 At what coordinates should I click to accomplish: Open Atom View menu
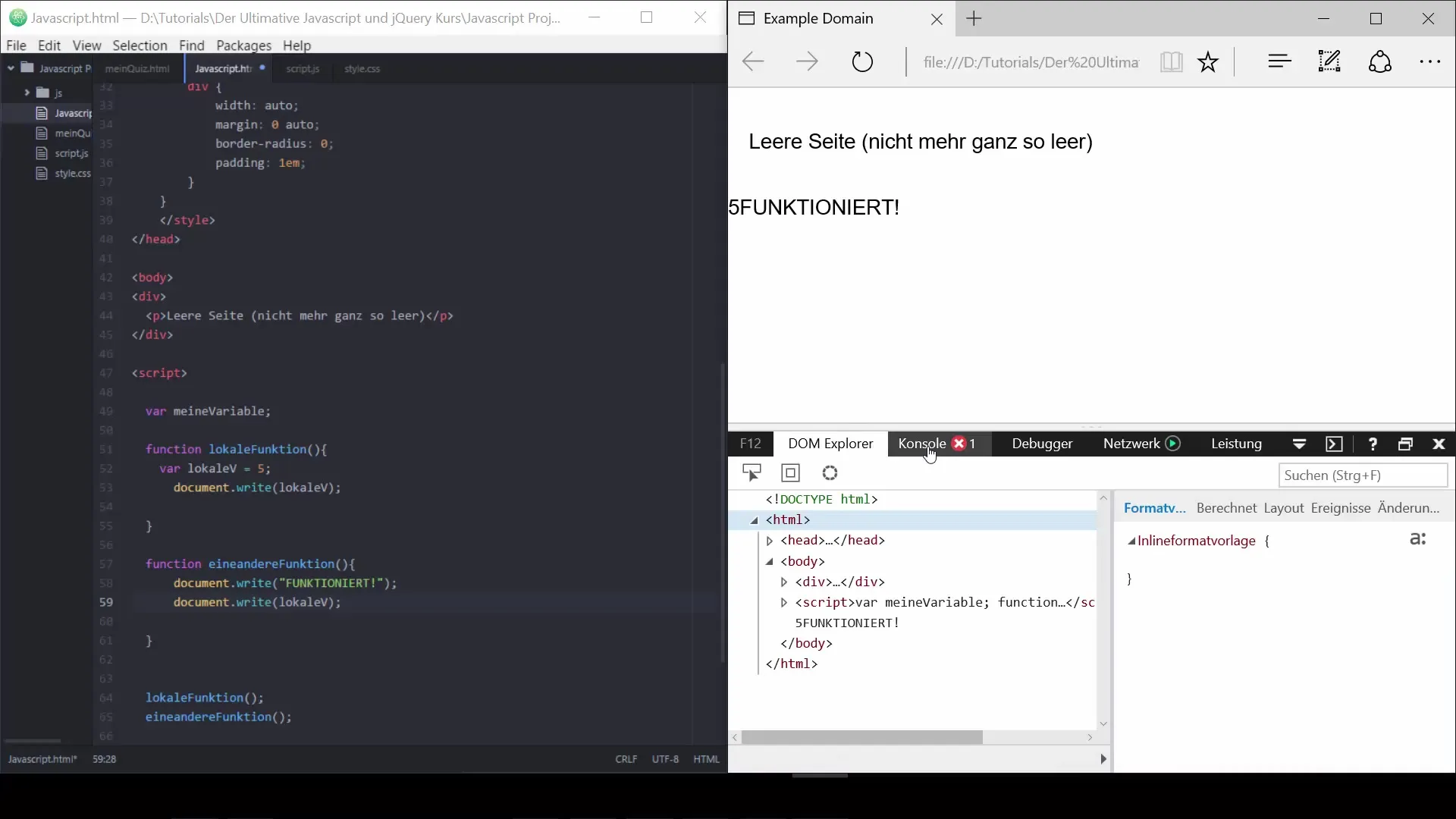[x=86, y=45]
